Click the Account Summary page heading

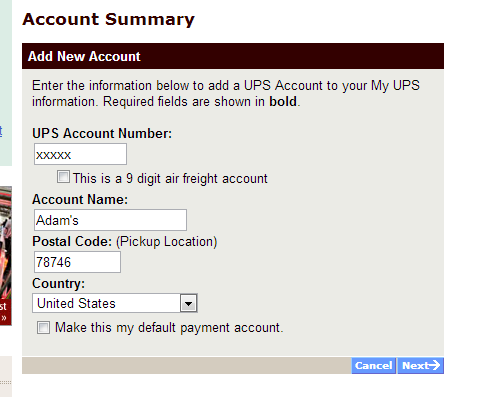108,19
